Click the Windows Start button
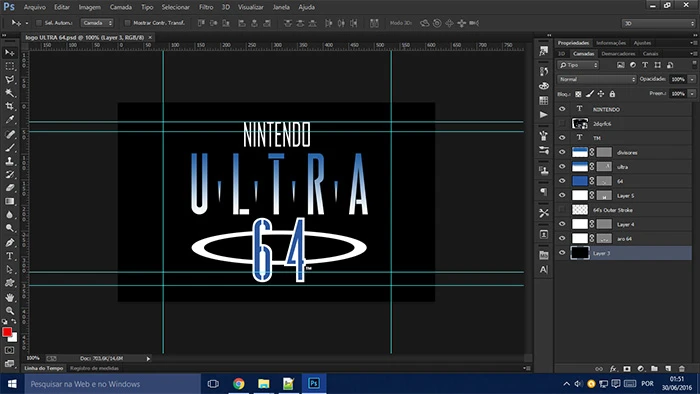 [x=12, y=384]
